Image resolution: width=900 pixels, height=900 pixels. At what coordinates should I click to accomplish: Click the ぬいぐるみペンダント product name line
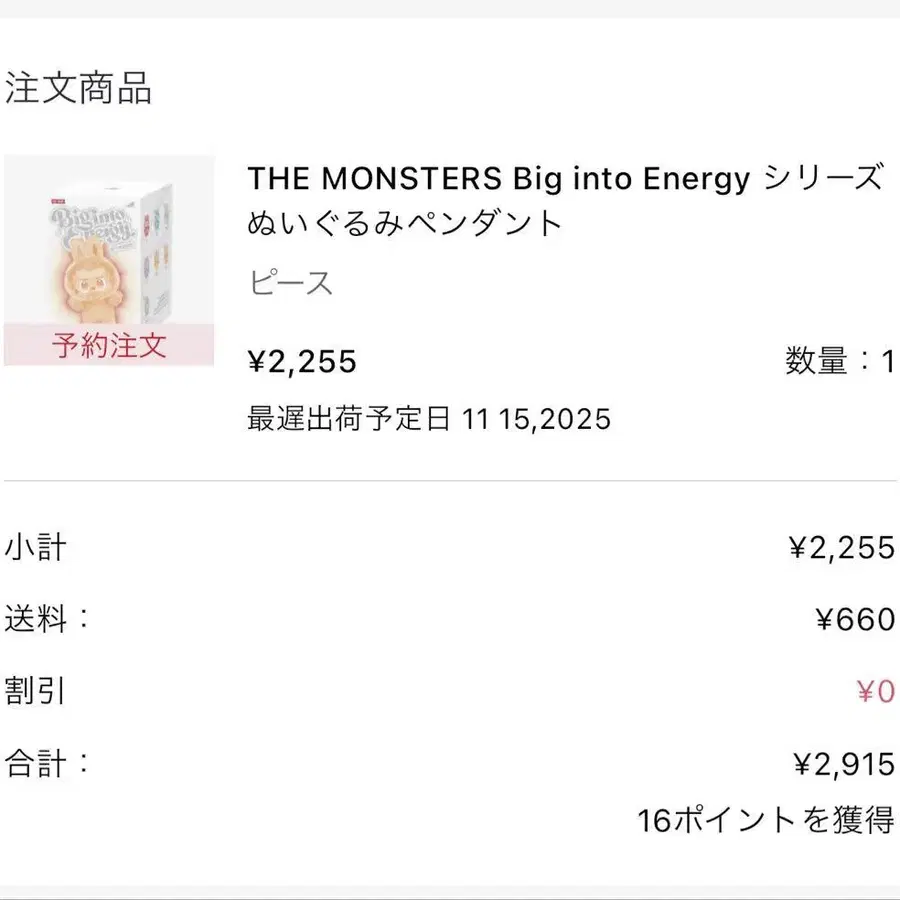pos(405,223)
